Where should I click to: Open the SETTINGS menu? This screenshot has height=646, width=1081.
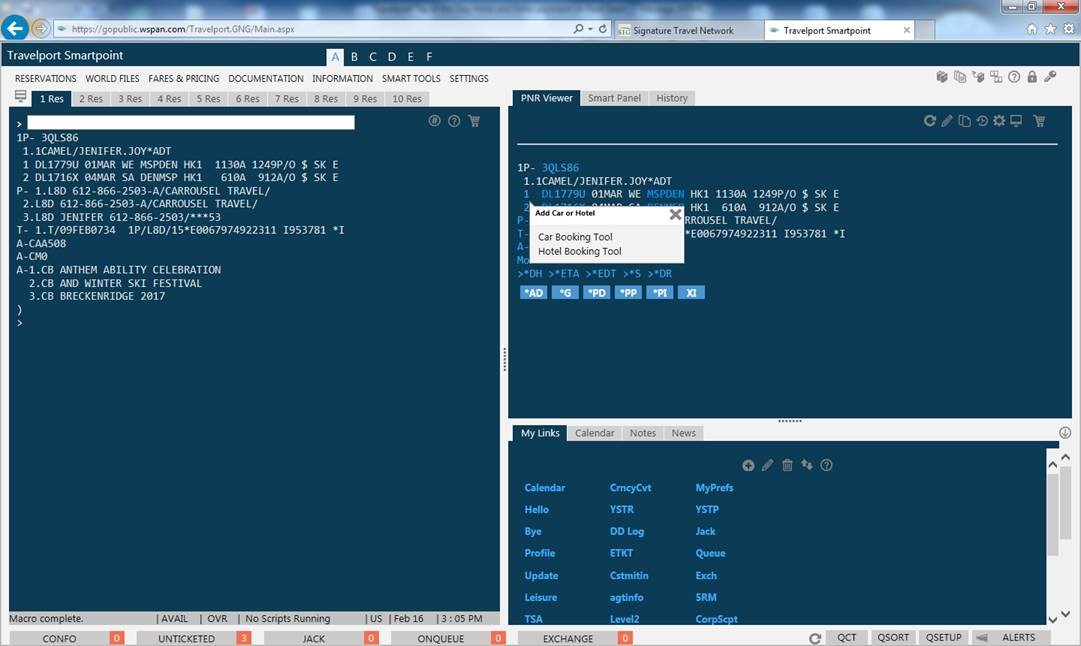coord(469,79)
